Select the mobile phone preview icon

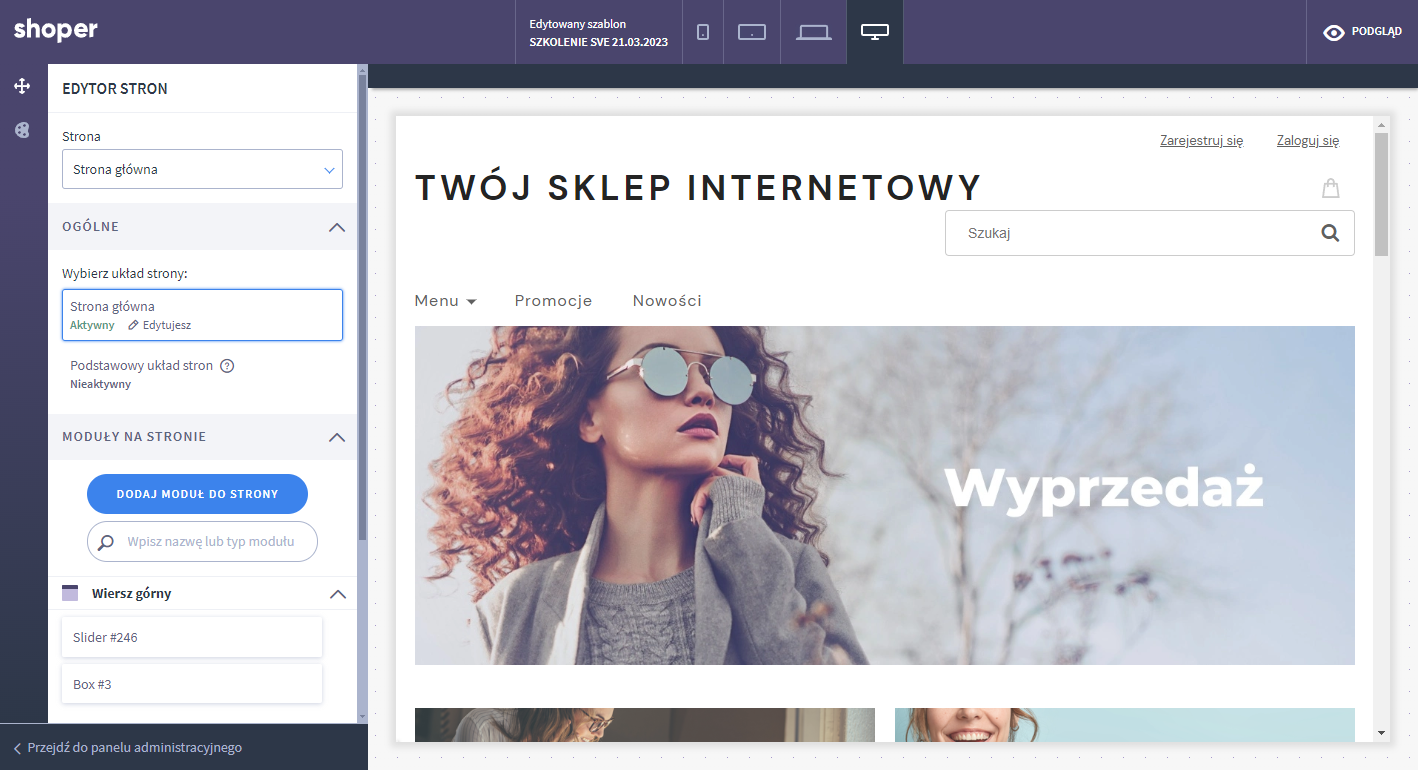click(x=702, y=32)
